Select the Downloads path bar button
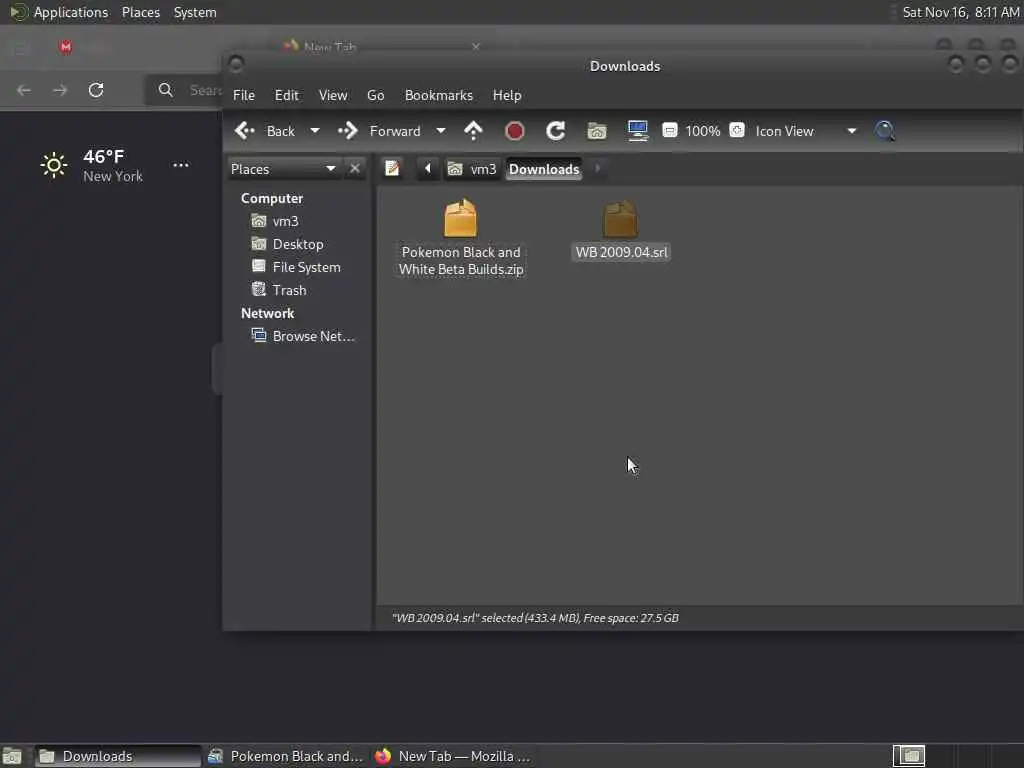The width and height of the screenshot is (1024, 768). (x=544, y=169)
